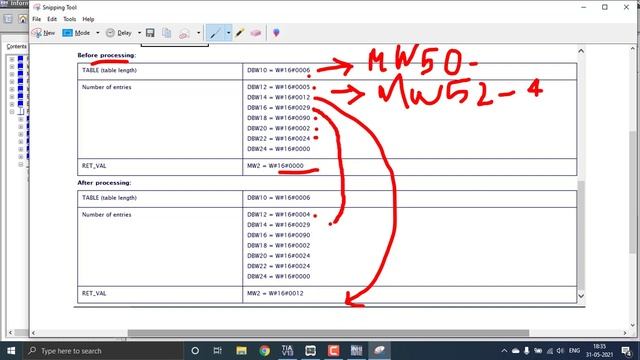This screenshot has height=360, width=640.
Task: Select cell 'DBW20 = W#16#0002'
Action: click(278, 128)
